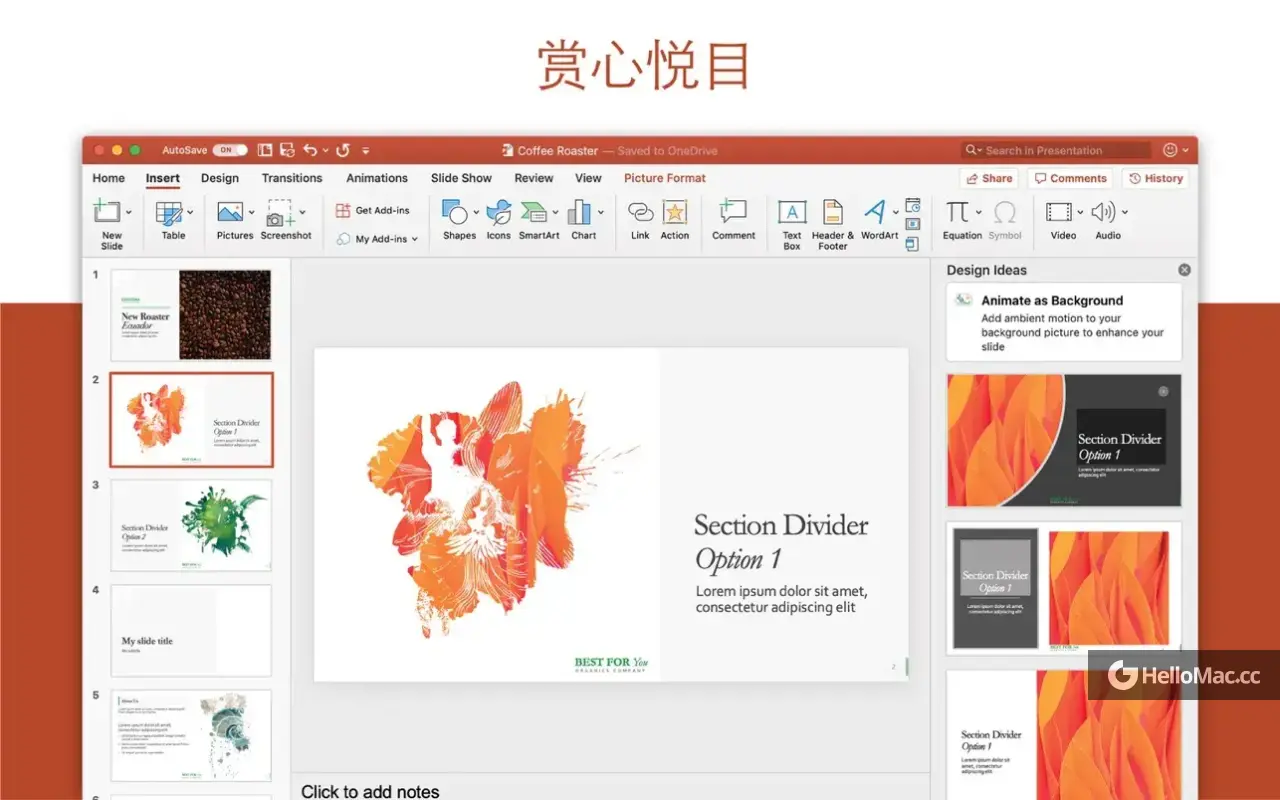
Task: Click the Action star icon
Action: 675,212
